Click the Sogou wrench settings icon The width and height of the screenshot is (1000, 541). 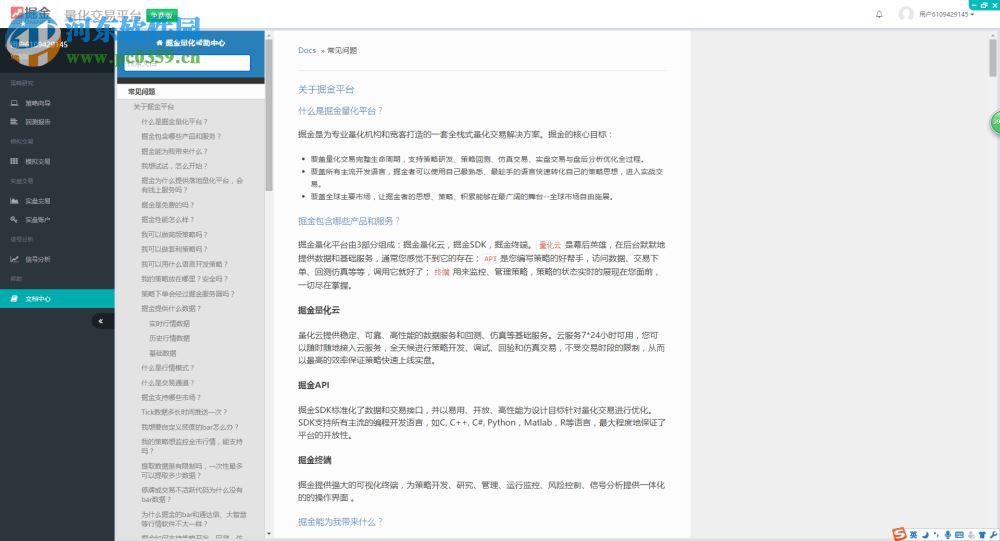click(x=993, y=535)
